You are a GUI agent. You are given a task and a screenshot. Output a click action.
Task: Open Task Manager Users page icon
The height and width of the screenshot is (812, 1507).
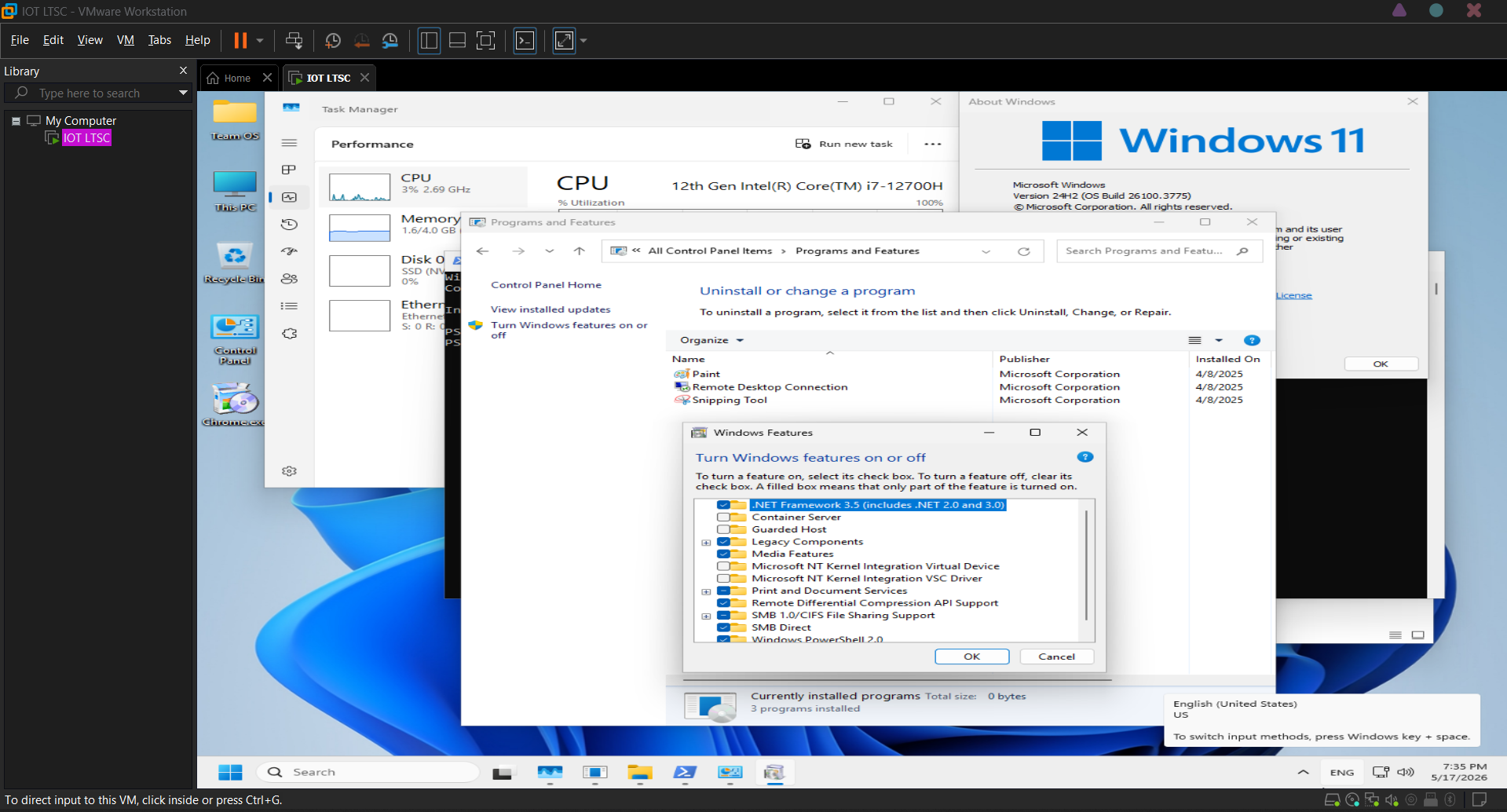click(289, 279)
